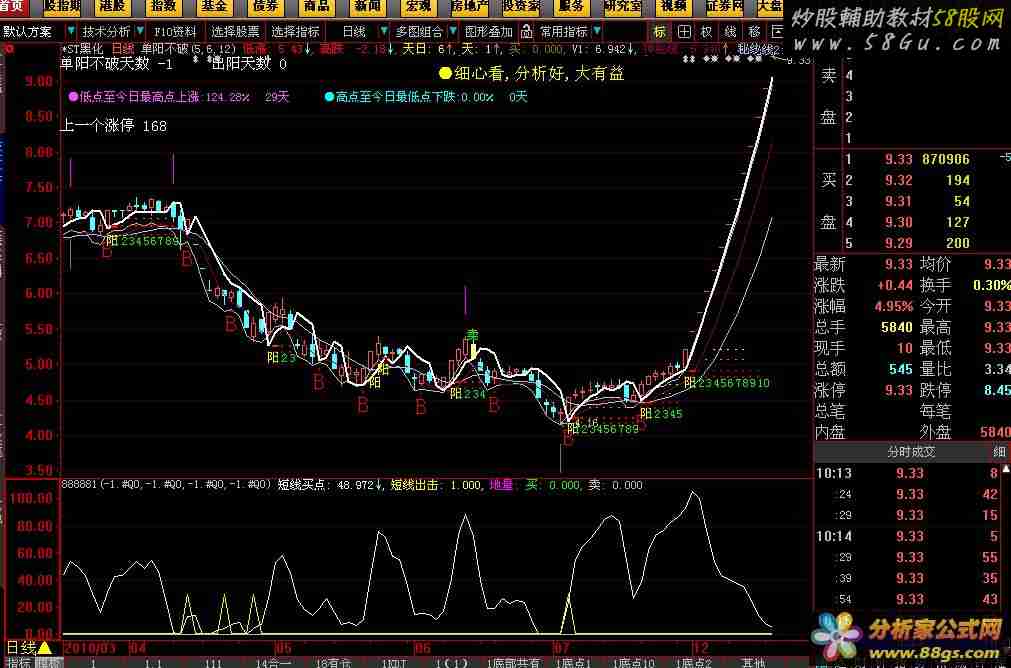The width and height of the screenshot is (1011, 668).
Task: Click the 07 month marker on timeline
Action: [563, 647]
